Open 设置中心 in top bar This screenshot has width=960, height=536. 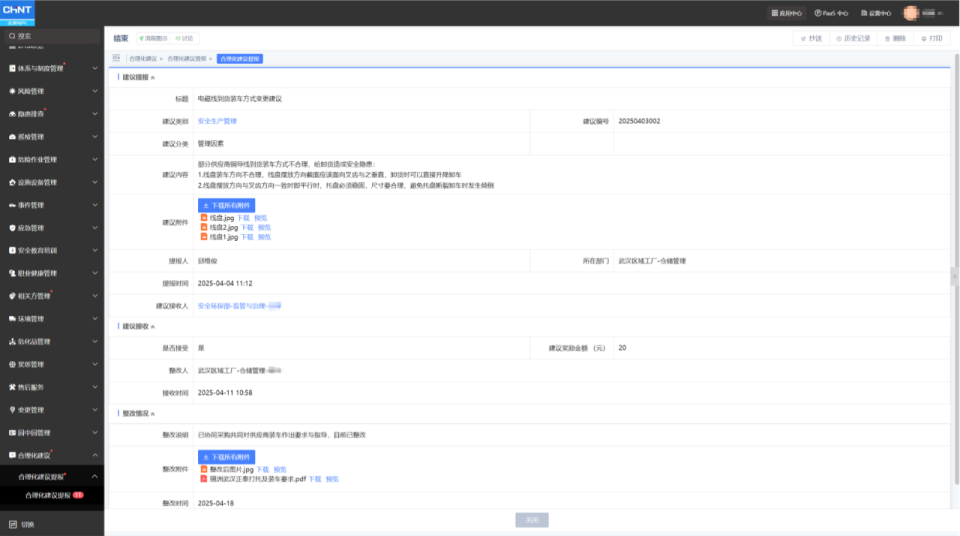[876, 13]
